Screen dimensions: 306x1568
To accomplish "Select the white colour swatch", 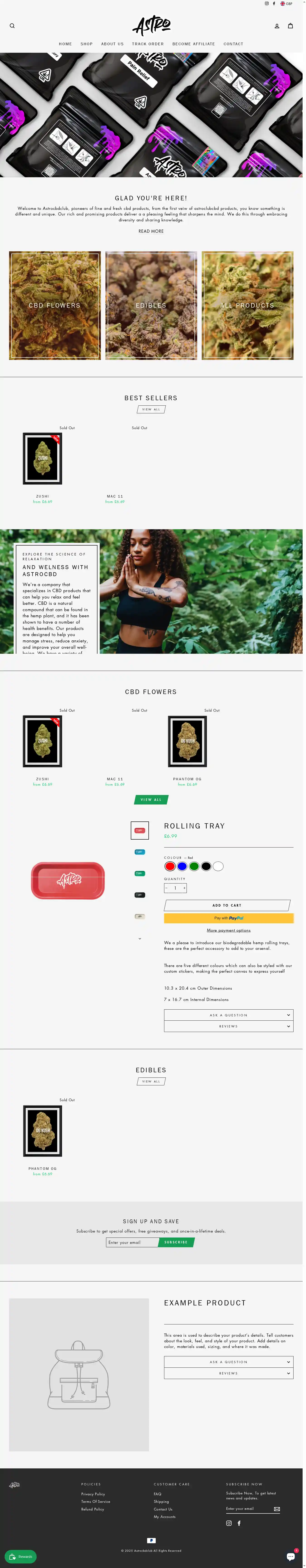I will pyautogui.click(x=218, y=866).
